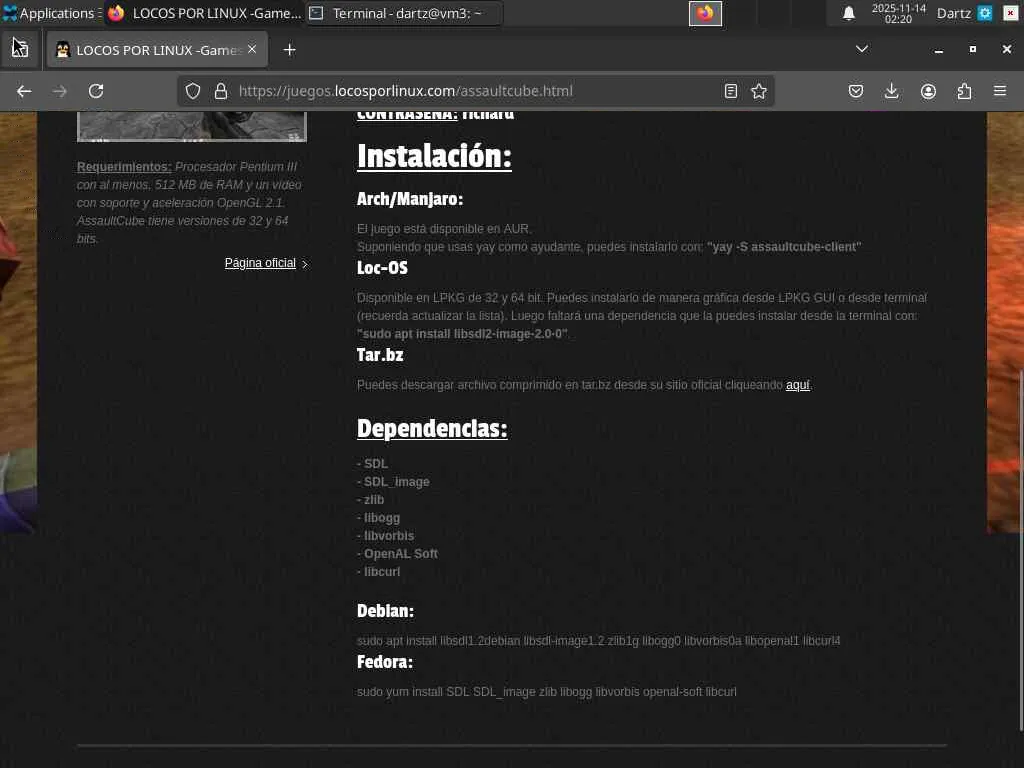
Task: Open the tracking protection shield
Action: coord(193,91)
